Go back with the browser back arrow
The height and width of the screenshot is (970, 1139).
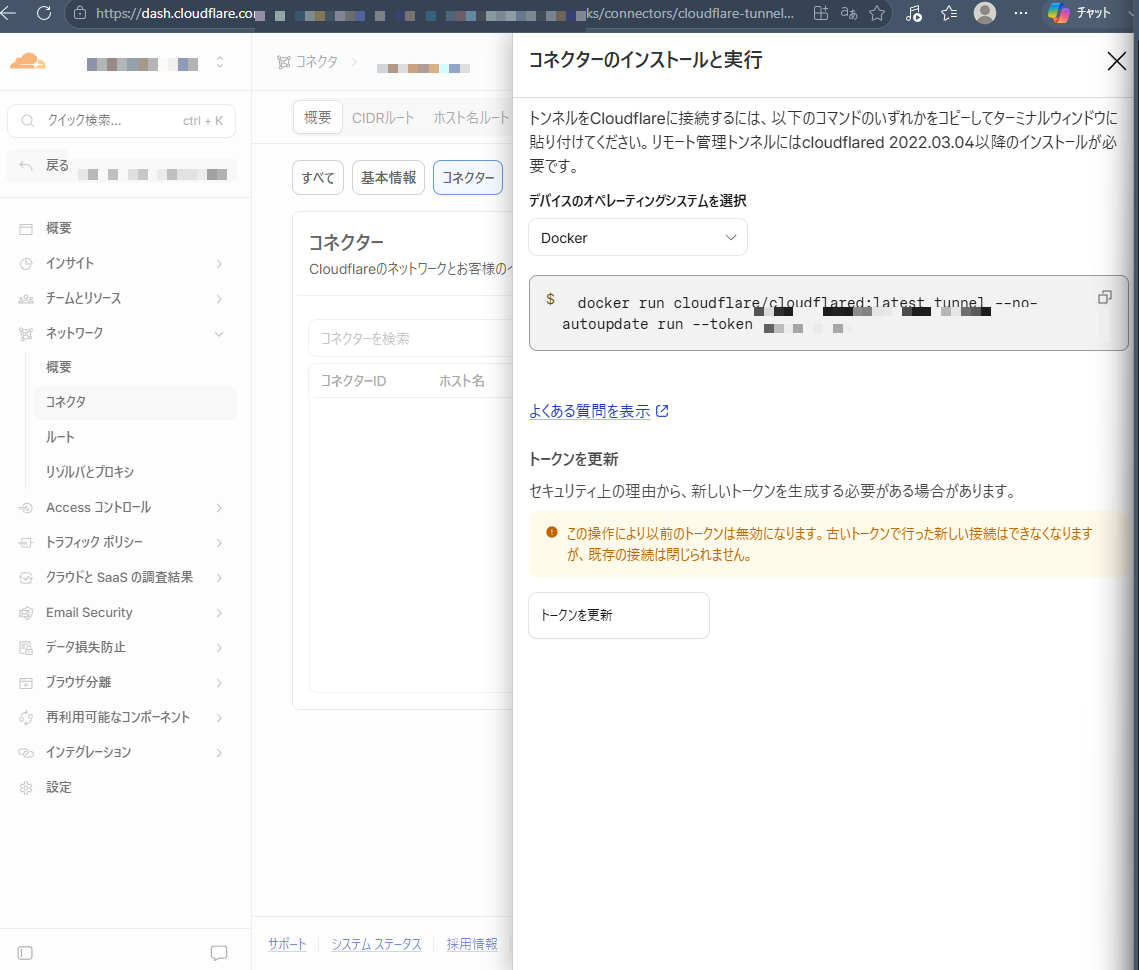7,12
